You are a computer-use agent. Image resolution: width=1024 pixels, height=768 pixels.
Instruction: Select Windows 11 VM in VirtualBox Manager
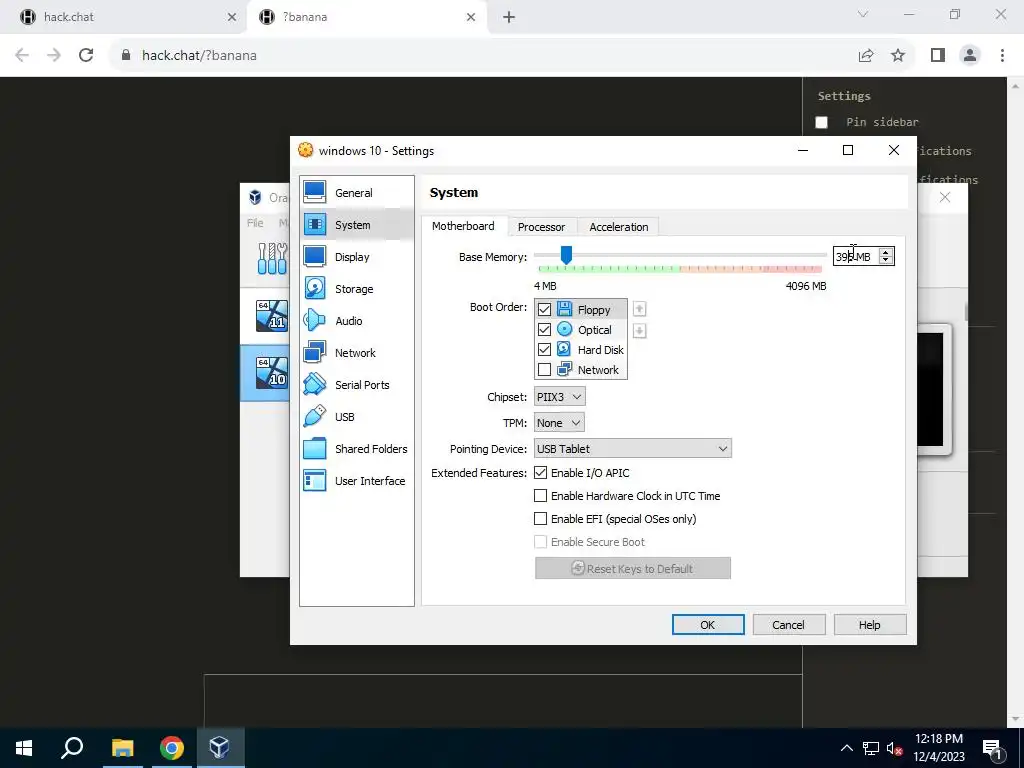272,316
